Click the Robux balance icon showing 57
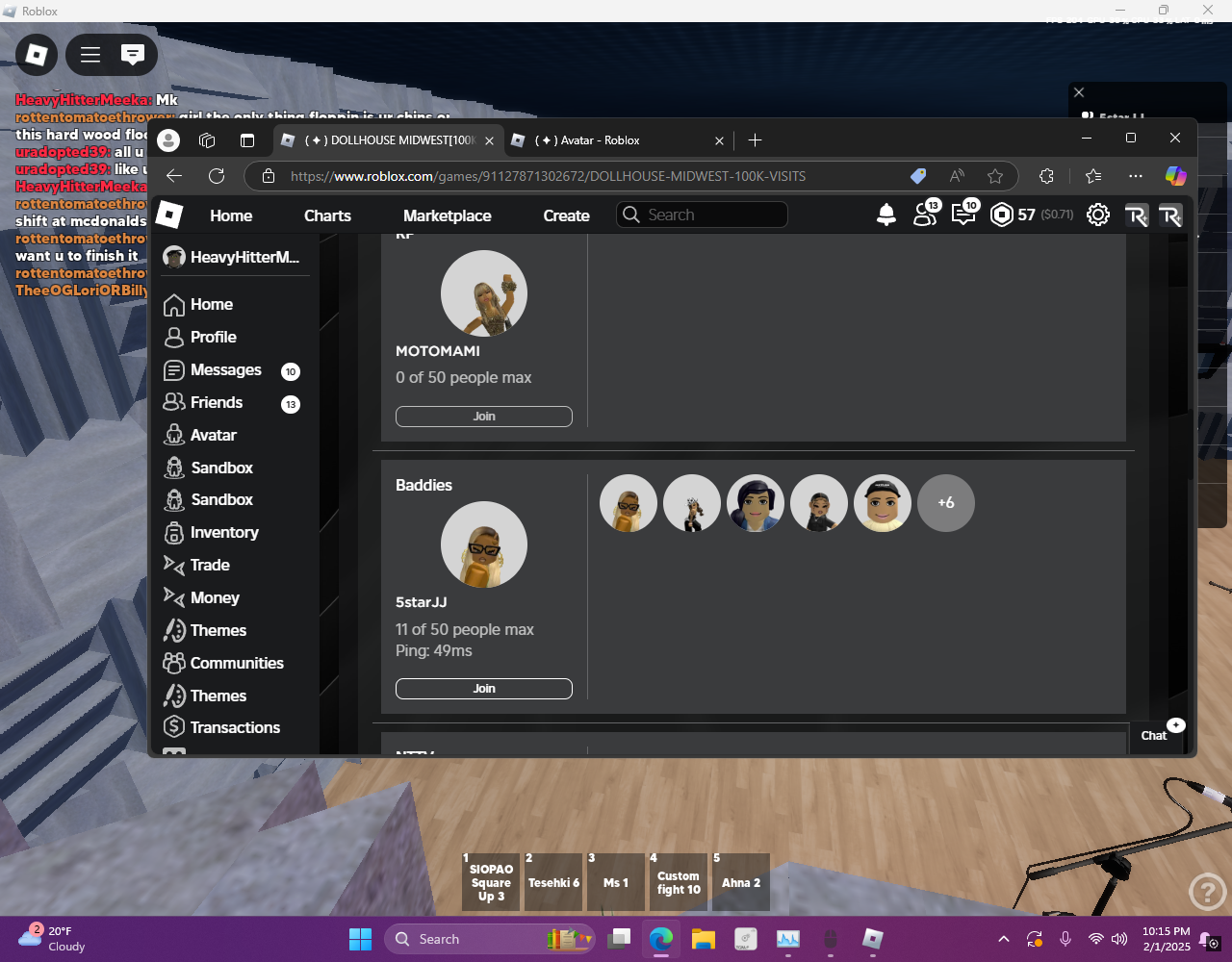 [x=1002, y=215]
